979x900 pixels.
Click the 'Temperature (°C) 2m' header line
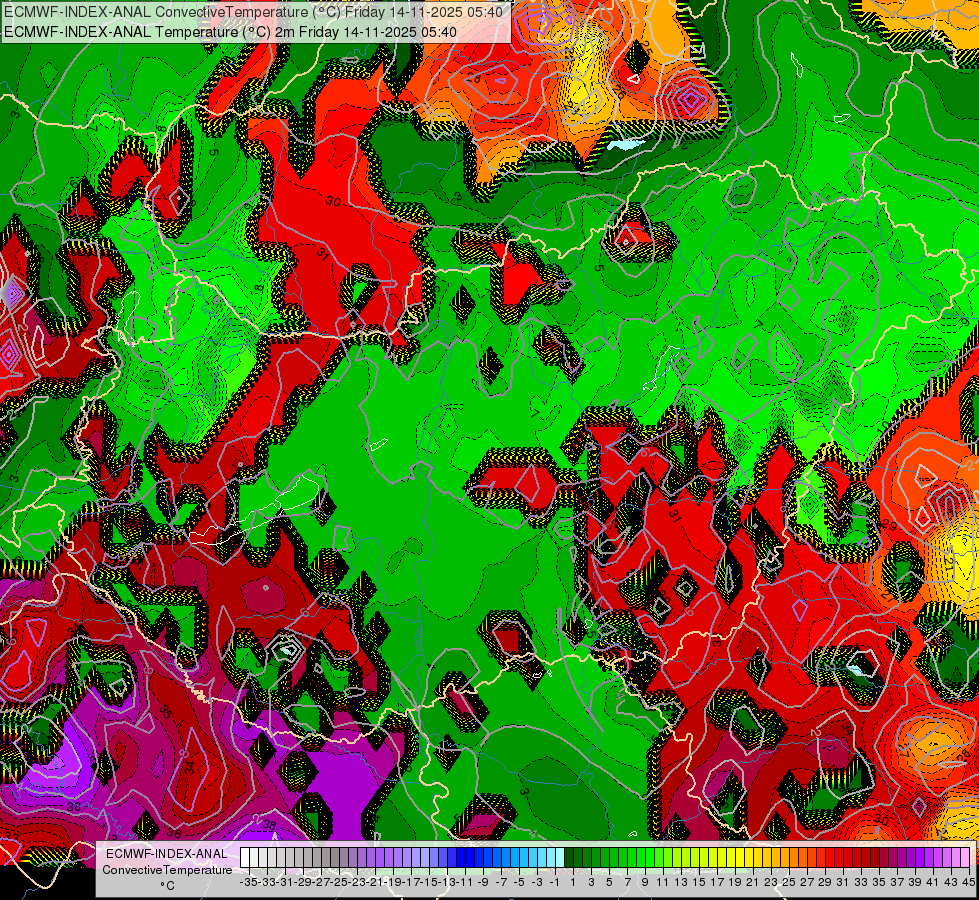pyautogui.click(x=230, y=32)
